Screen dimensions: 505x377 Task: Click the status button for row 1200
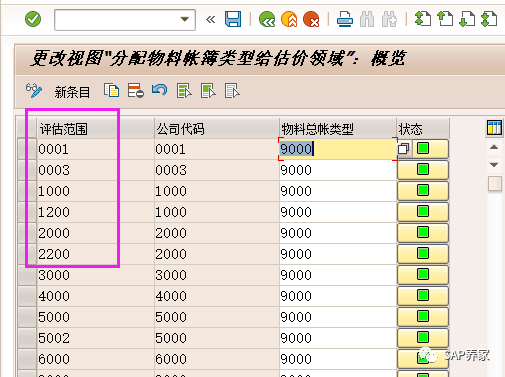click(423, 212)
